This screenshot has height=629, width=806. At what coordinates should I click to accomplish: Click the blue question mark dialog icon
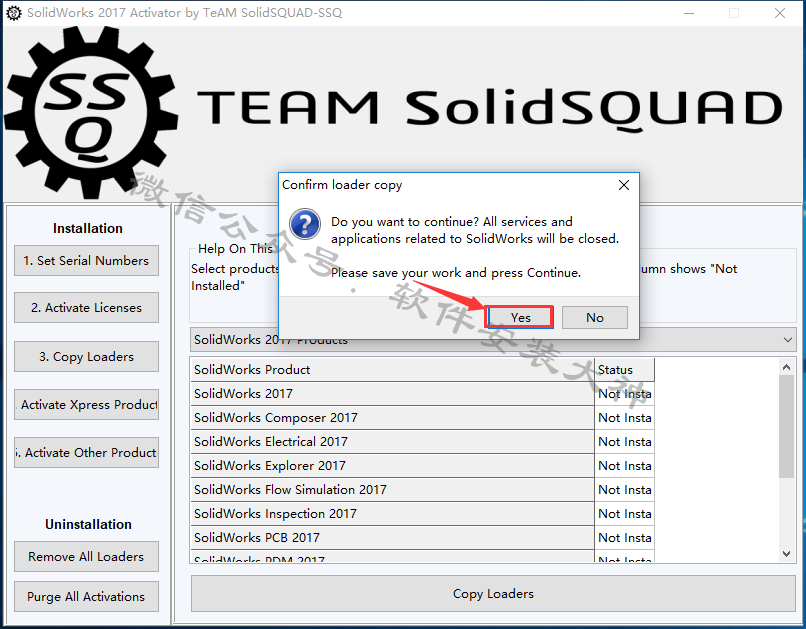tap(305, 224)
